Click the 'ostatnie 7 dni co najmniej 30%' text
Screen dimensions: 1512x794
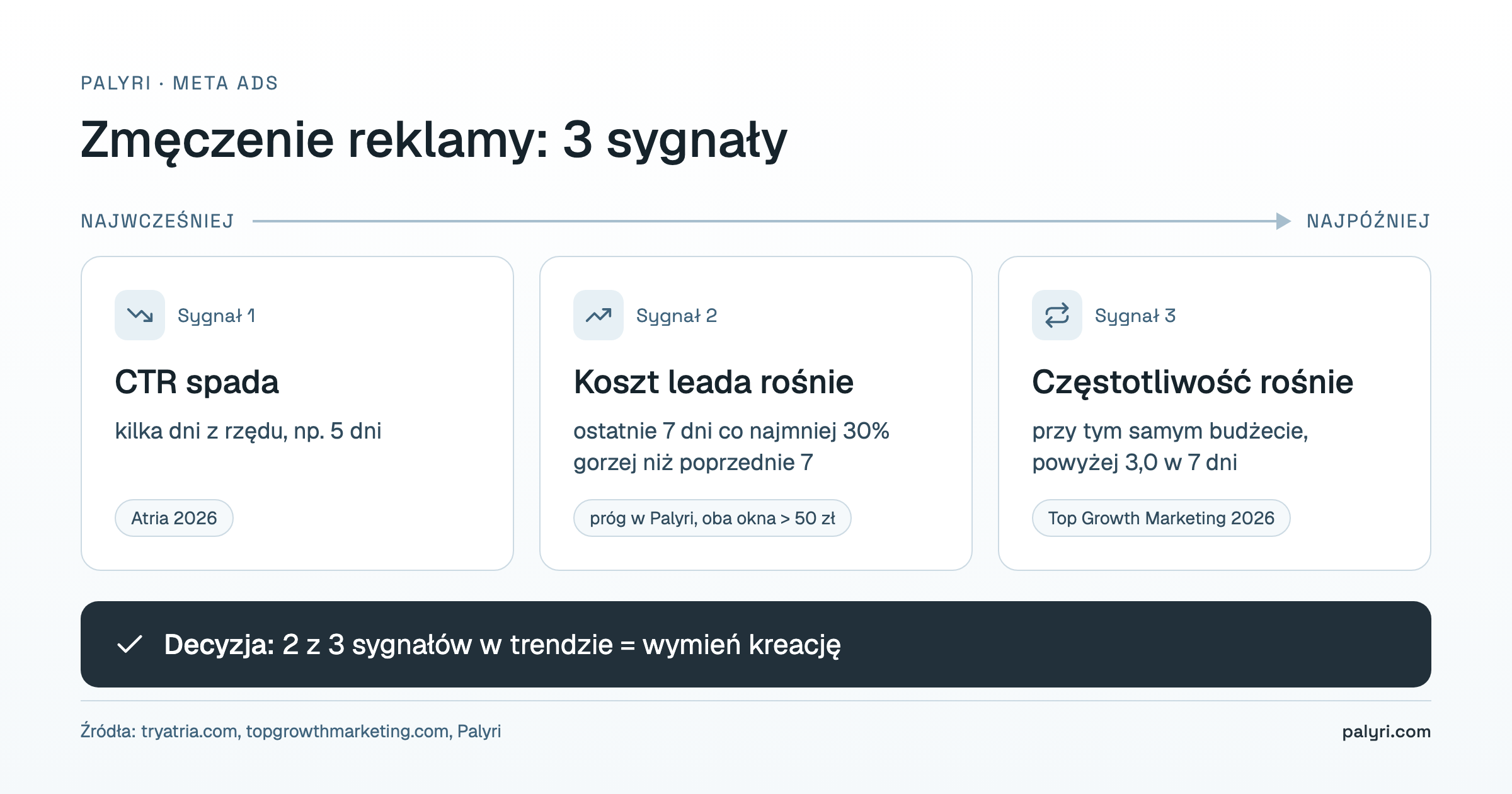coord(731,431)
